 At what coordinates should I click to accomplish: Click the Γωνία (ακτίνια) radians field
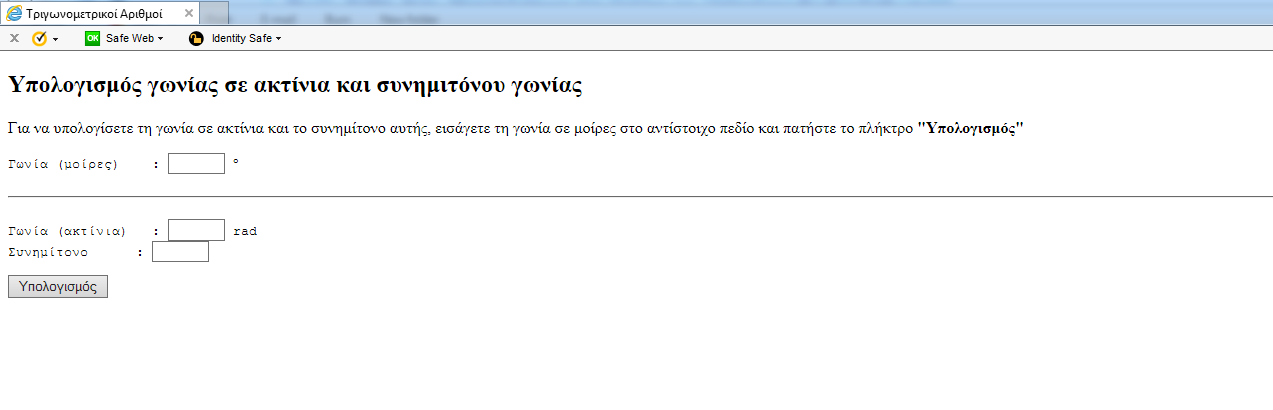196,230
